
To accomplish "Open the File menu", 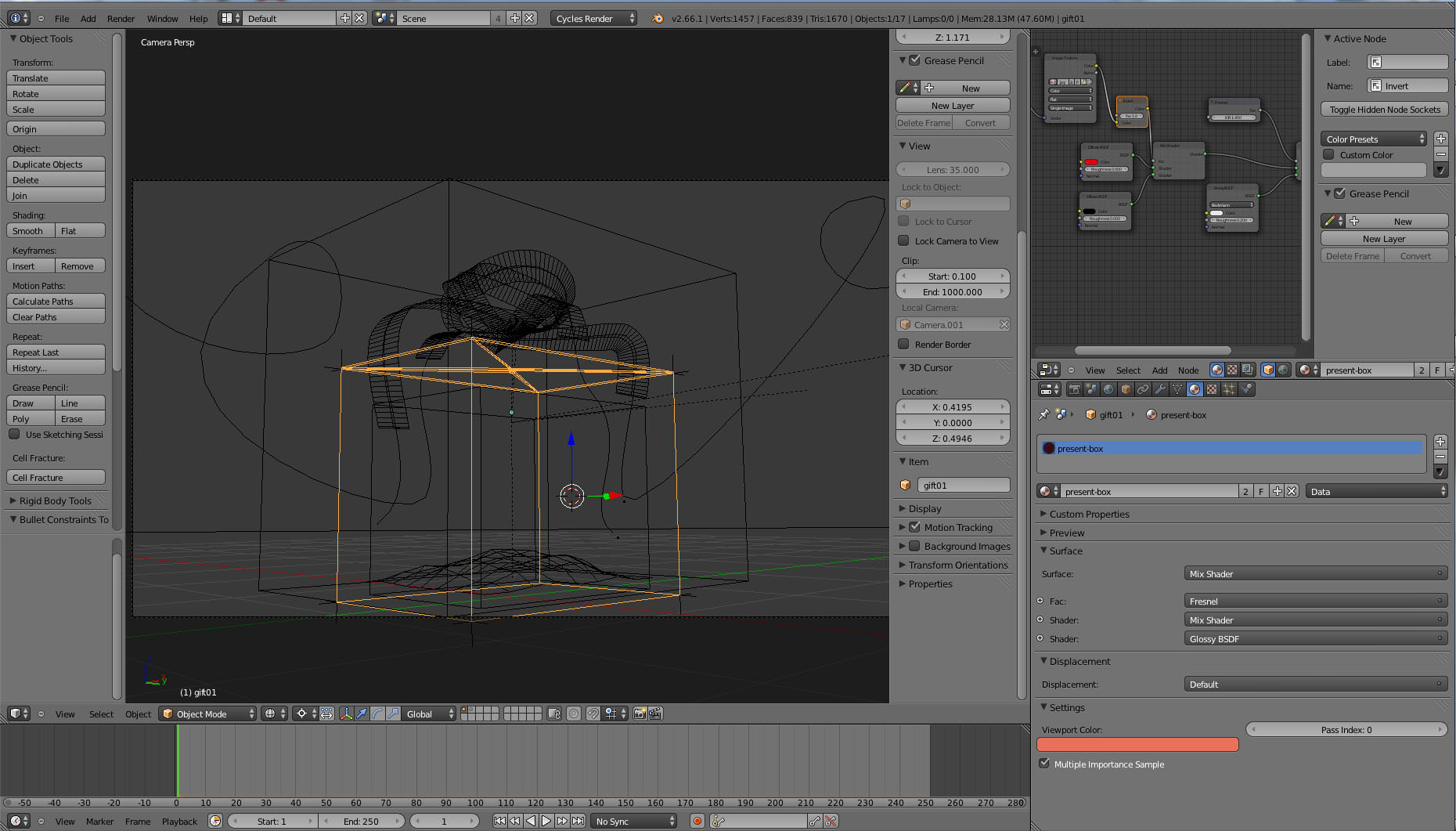I will (x=62, y=18).
